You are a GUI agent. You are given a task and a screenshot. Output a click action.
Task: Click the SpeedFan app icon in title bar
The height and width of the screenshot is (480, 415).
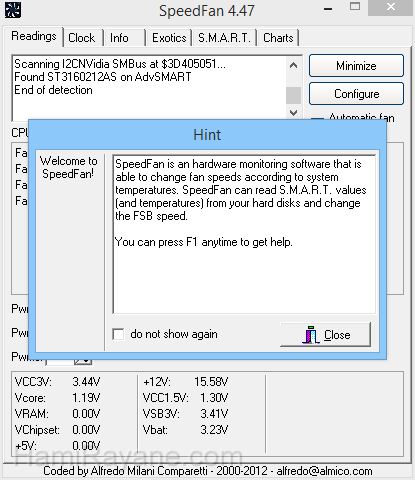click(x=13, y=9)
